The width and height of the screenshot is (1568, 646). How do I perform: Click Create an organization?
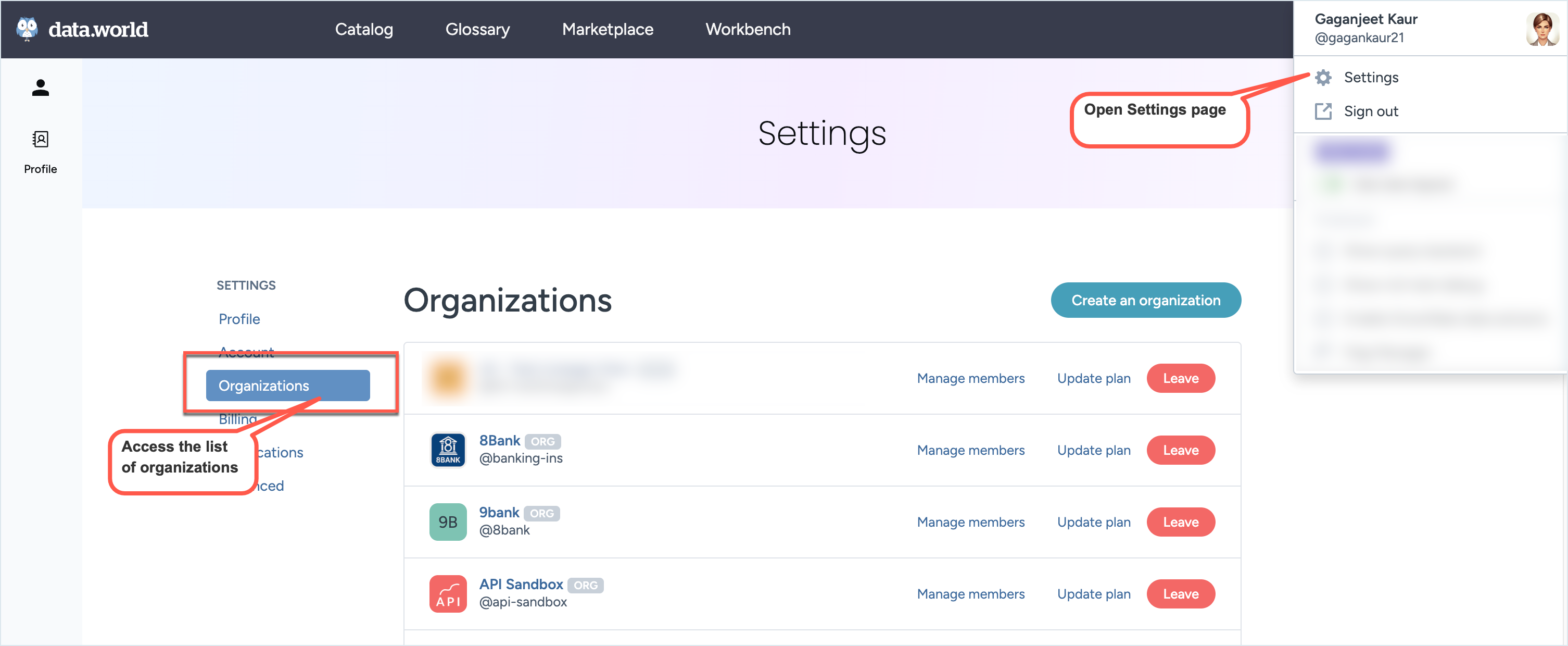tap(1146, 300)
